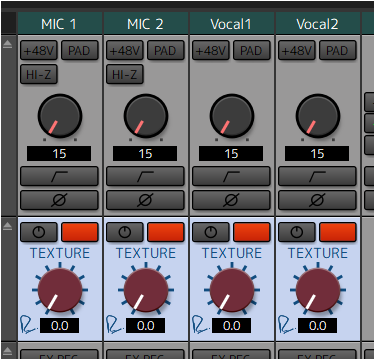375x360 pixels.
Task: Enable +48V phantom power on MIC 2
Action: [125, 50]
